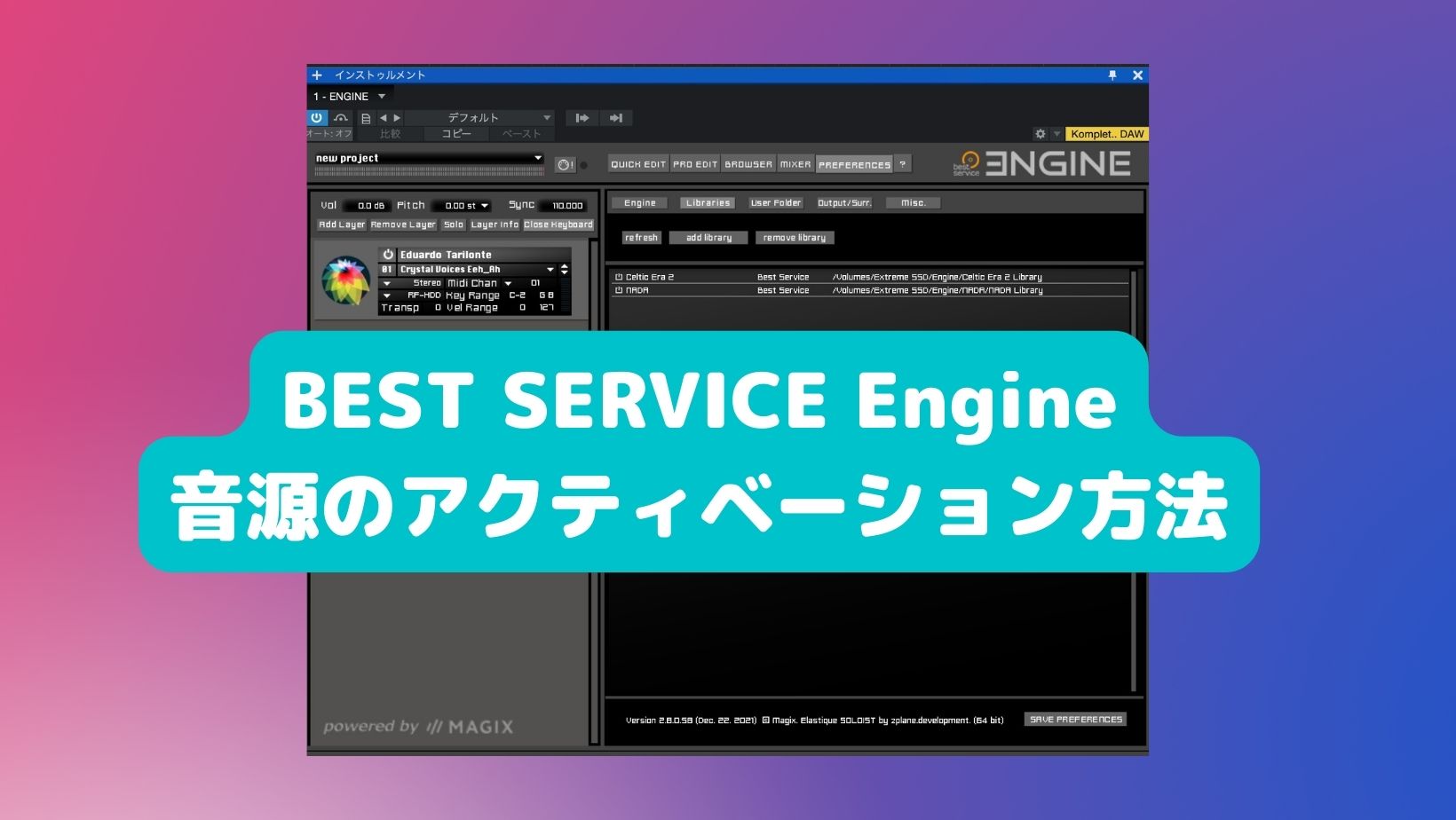Click the panic clock icon near project name
This screenshot has height=820, width=1456.
(565, 165)
